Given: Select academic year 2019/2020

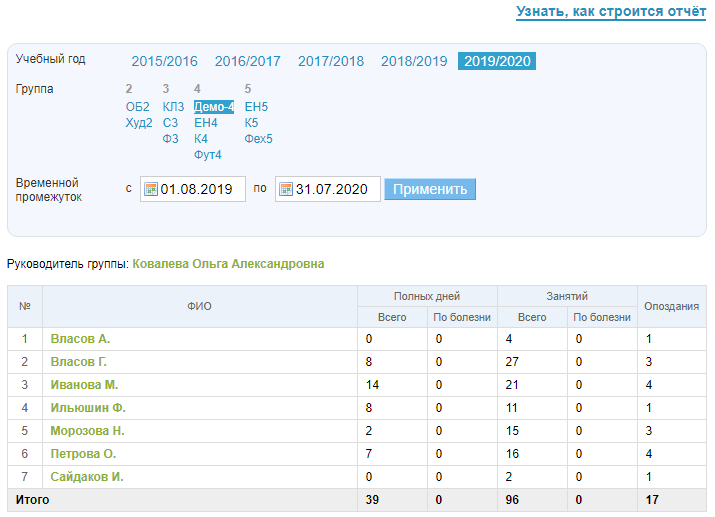Looking at the screenshot, I should [x=497, y=61].
